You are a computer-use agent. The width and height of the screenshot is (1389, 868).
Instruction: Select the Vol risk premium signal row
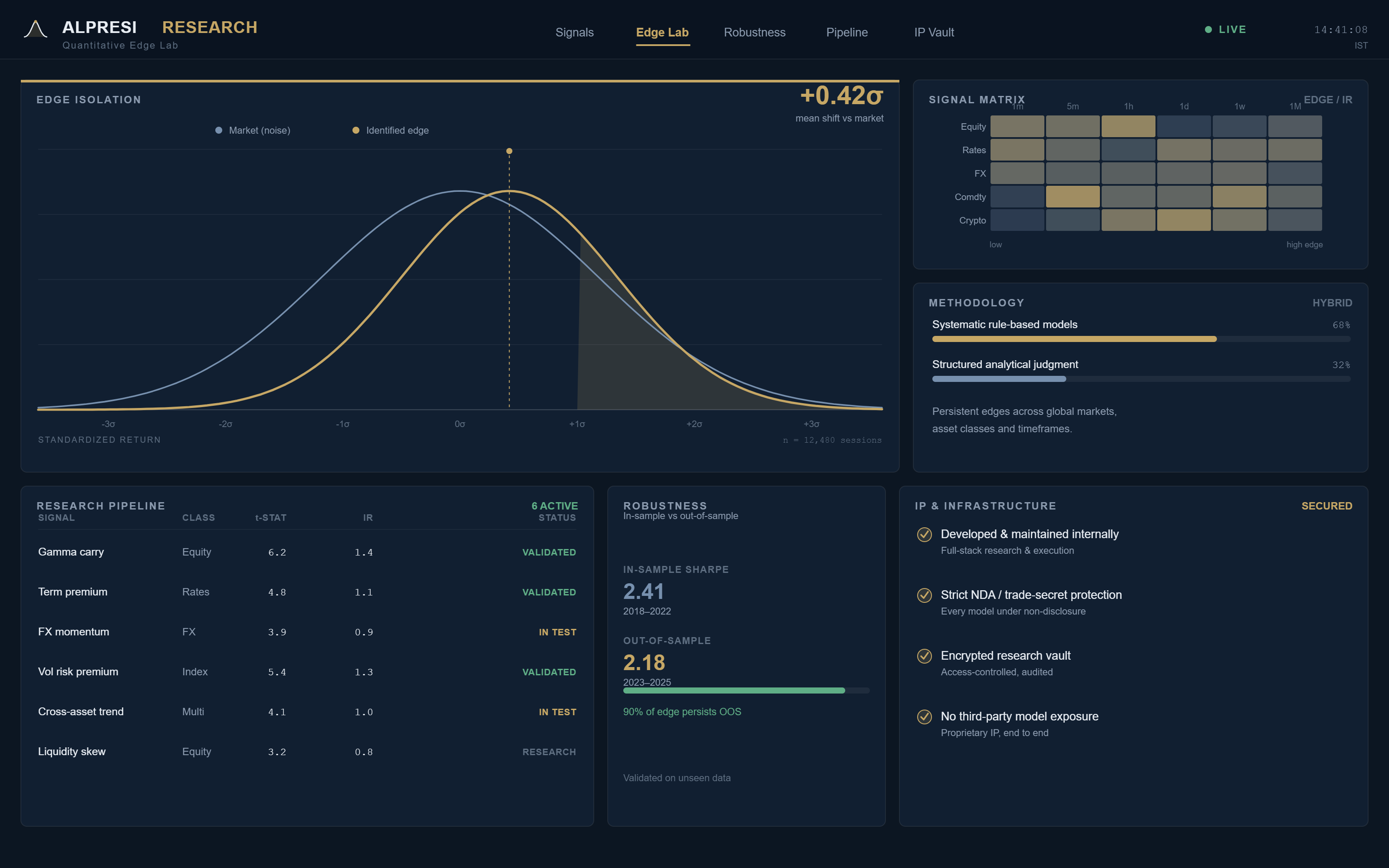point(307,672)
